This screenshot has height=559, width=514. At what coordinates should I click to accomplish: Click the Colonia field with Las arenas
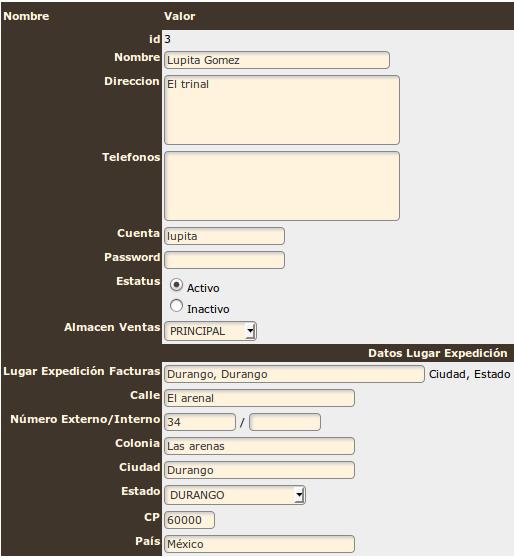pos(259,446)
